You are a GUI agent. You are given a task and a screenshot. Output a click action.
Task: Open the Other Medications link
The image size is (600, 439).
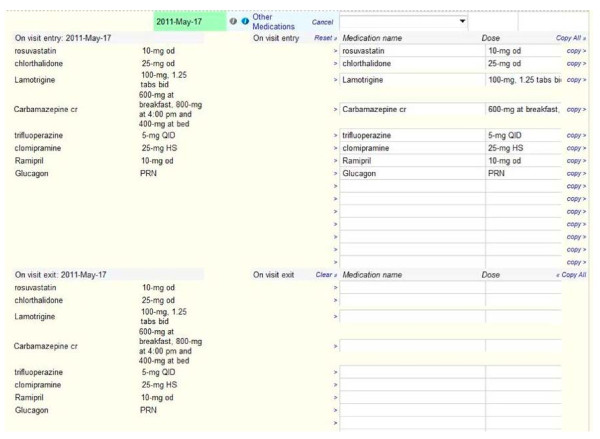(x=273, y=22)
